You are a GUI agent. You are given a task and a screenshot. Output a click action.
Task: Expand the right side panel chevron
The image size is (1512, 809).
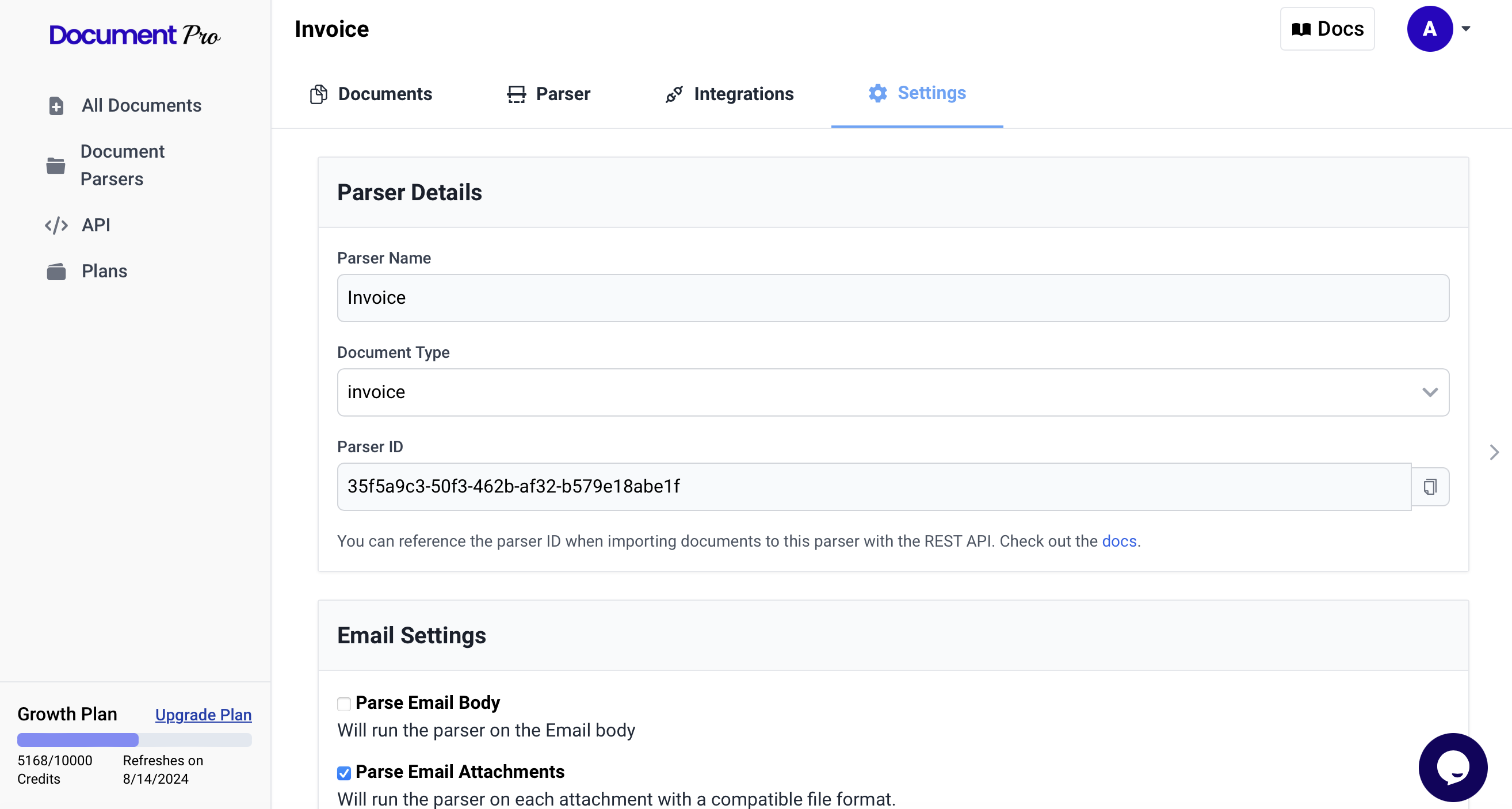[x=1494, y=452]
